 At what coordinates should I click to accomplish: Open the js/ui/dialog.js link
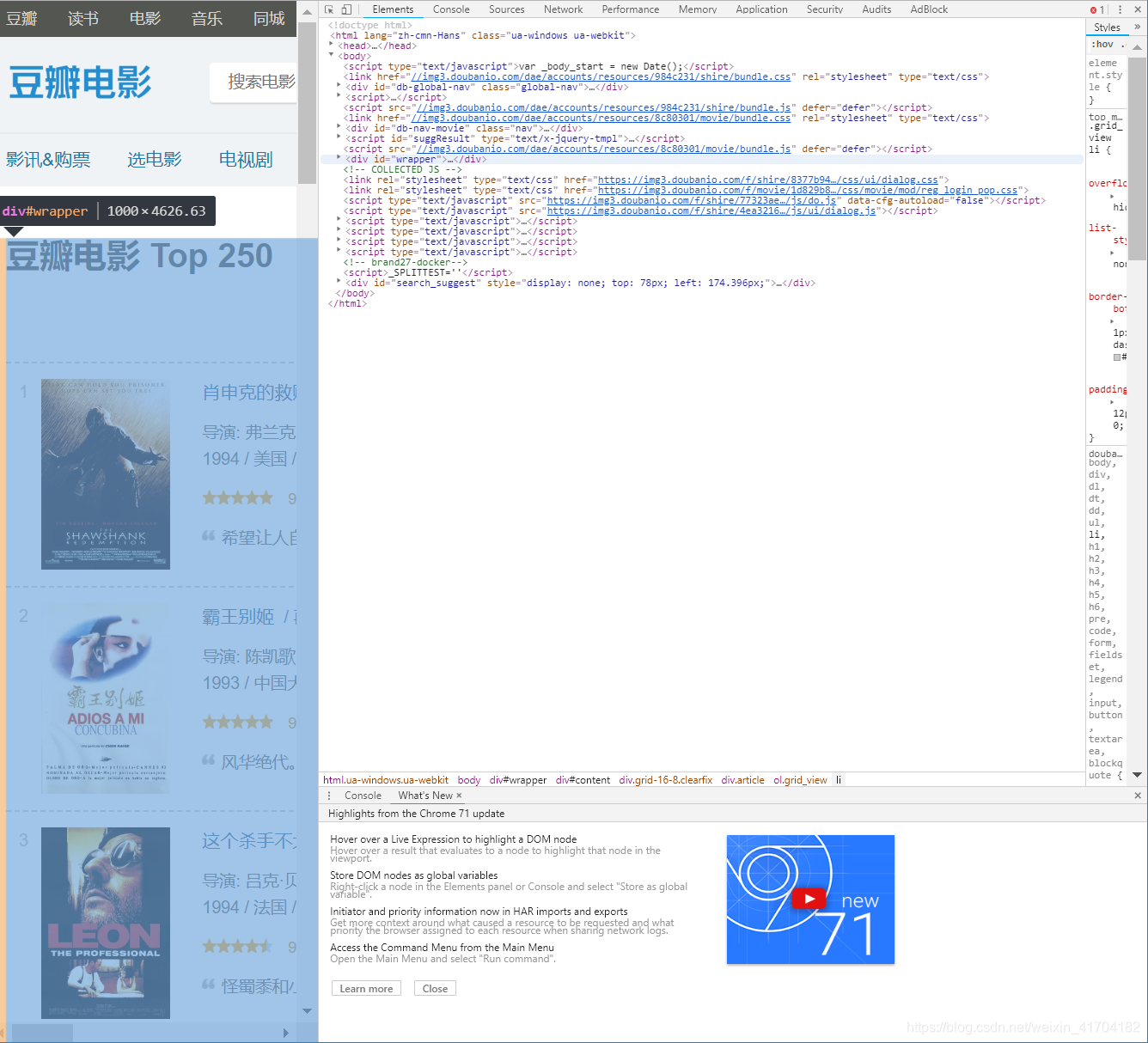(711, 210)
